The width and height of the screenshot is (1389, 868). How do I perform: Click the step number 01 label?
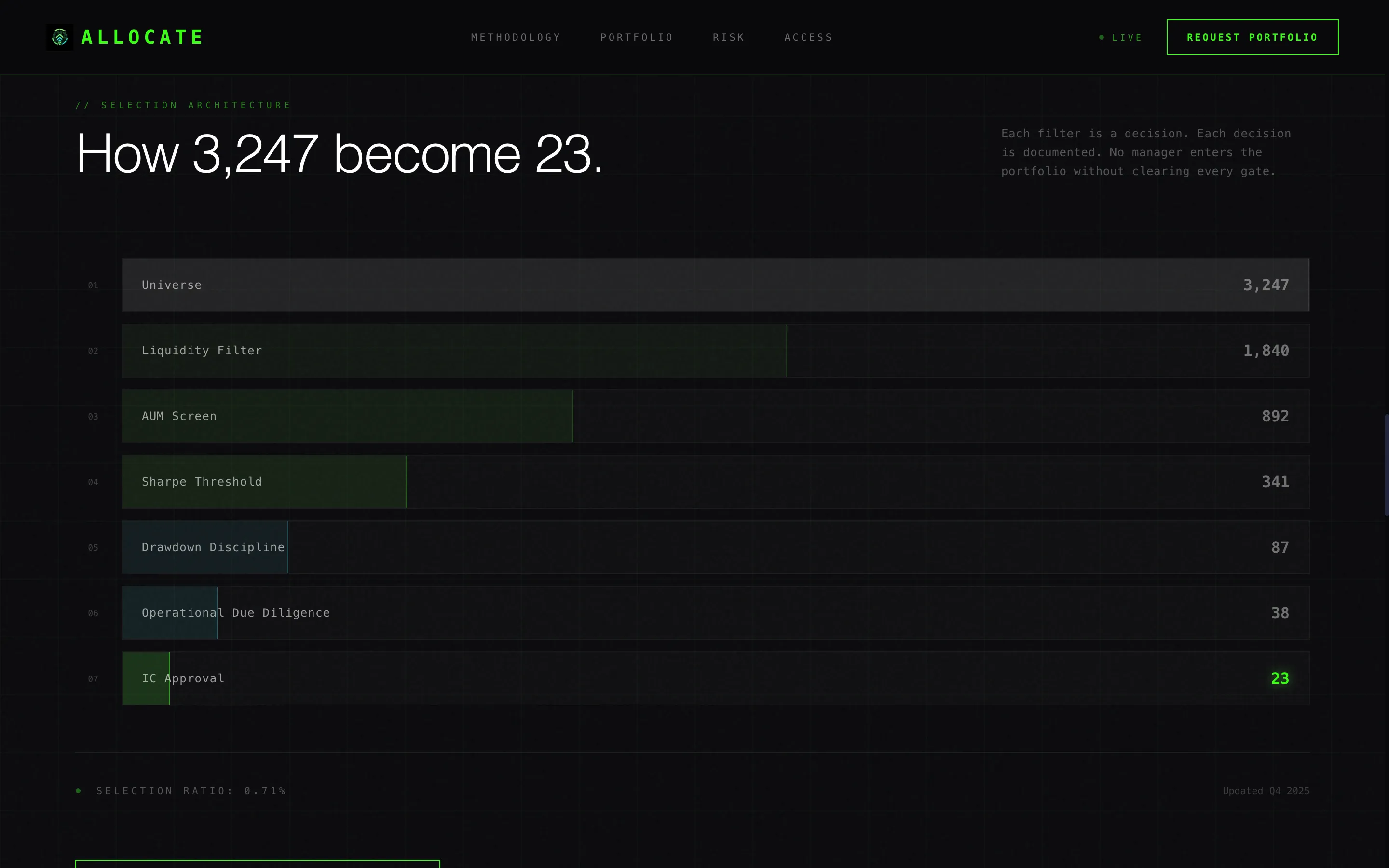point(93,285)
